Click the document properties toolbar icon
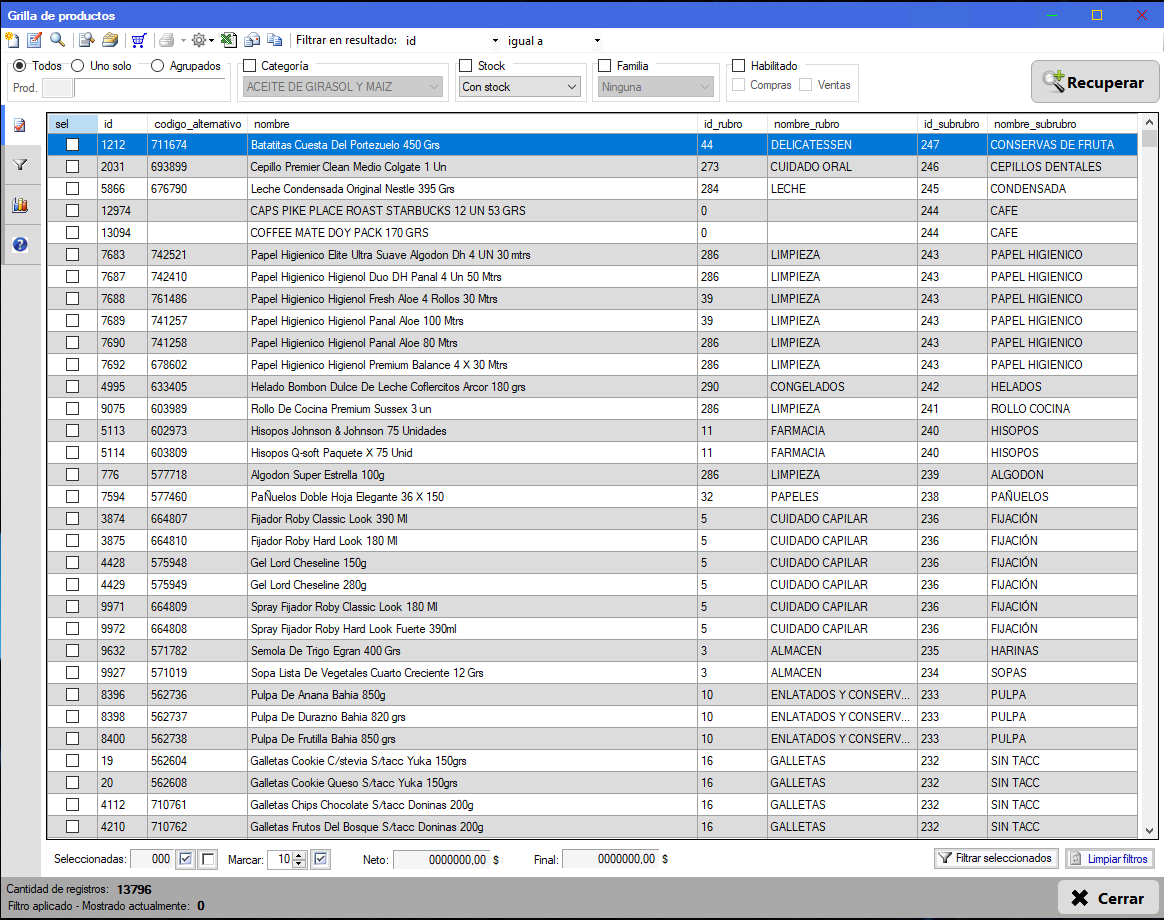 (87, 40)
